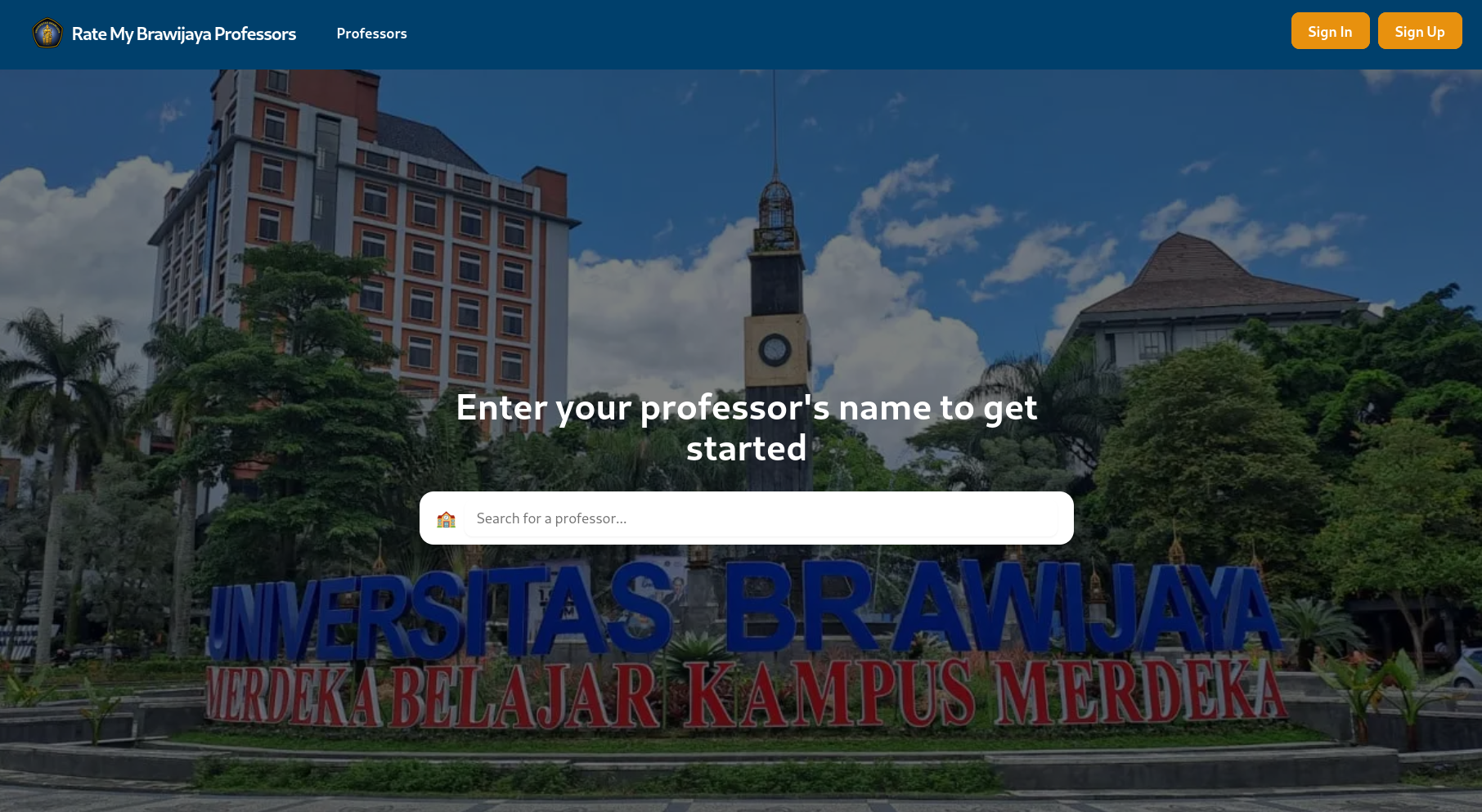This screenshot has width=1482, height=812.
Task: Click the Sign Up button
Action: coord(1420,31)
